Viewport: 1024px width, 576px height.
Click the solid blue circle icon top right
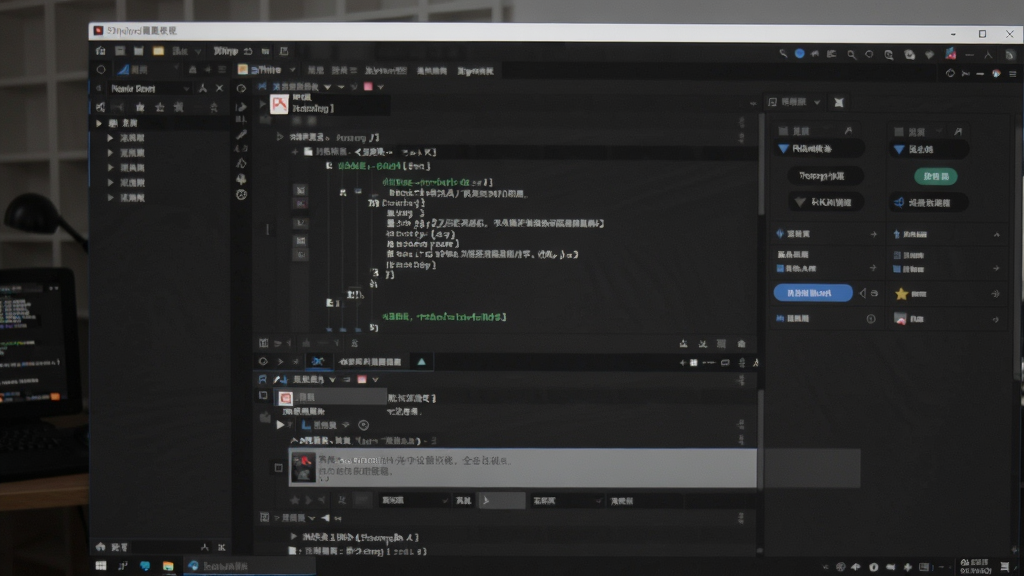799,54
